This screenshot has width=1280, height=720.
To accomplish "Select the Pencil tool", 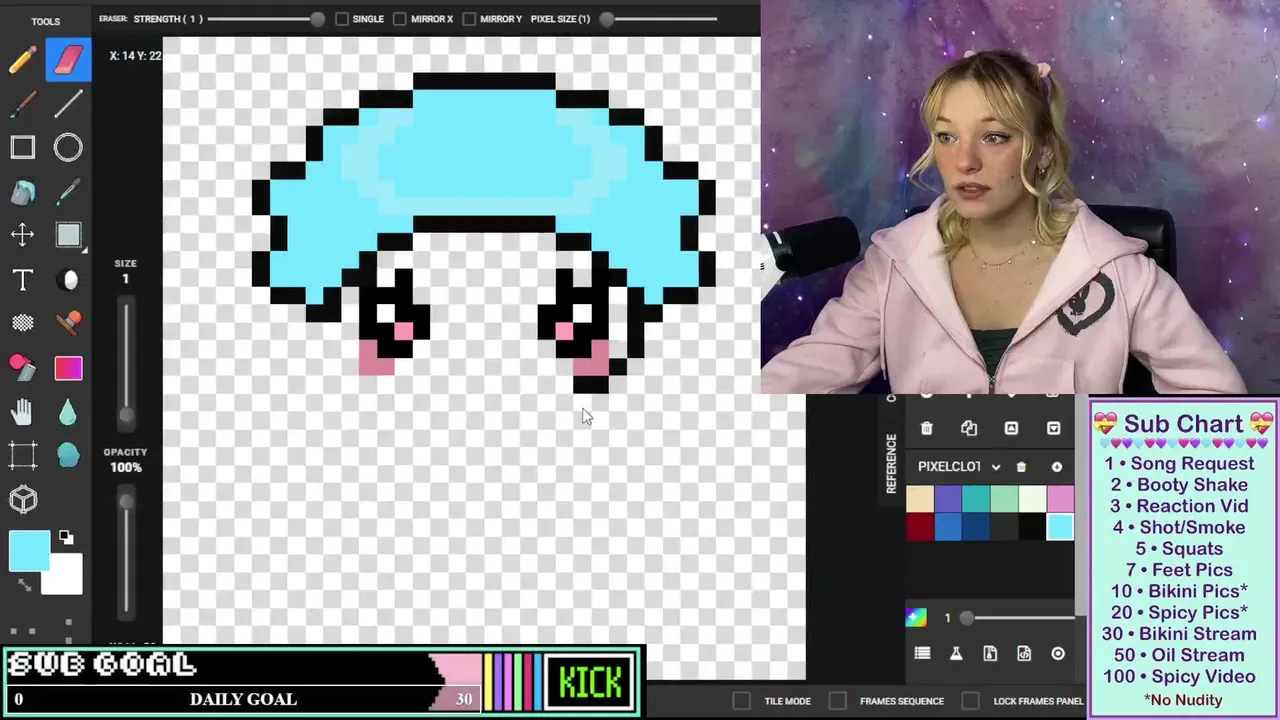I will click(22, 60).
